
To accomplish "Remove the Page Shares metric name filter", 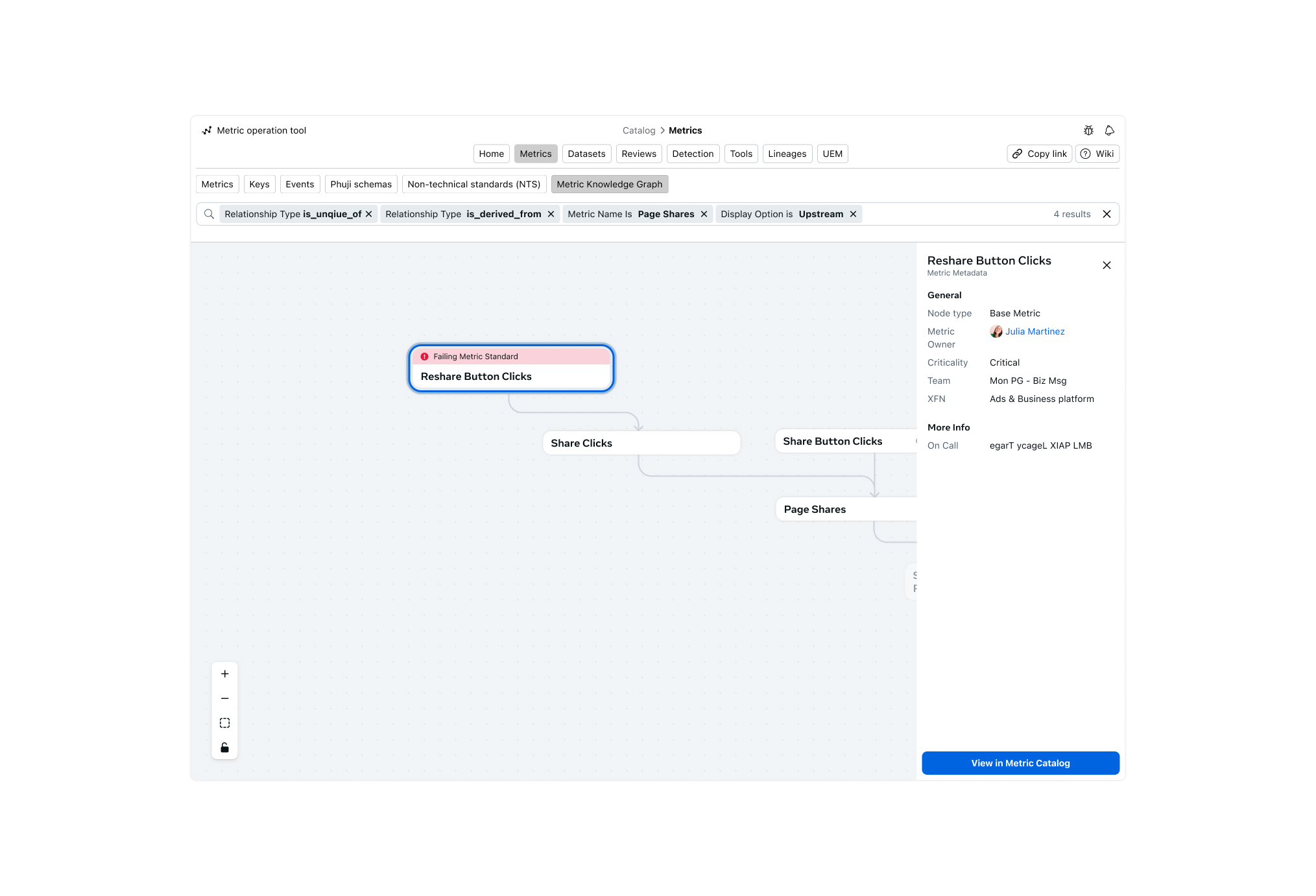I will coord(704,214).
